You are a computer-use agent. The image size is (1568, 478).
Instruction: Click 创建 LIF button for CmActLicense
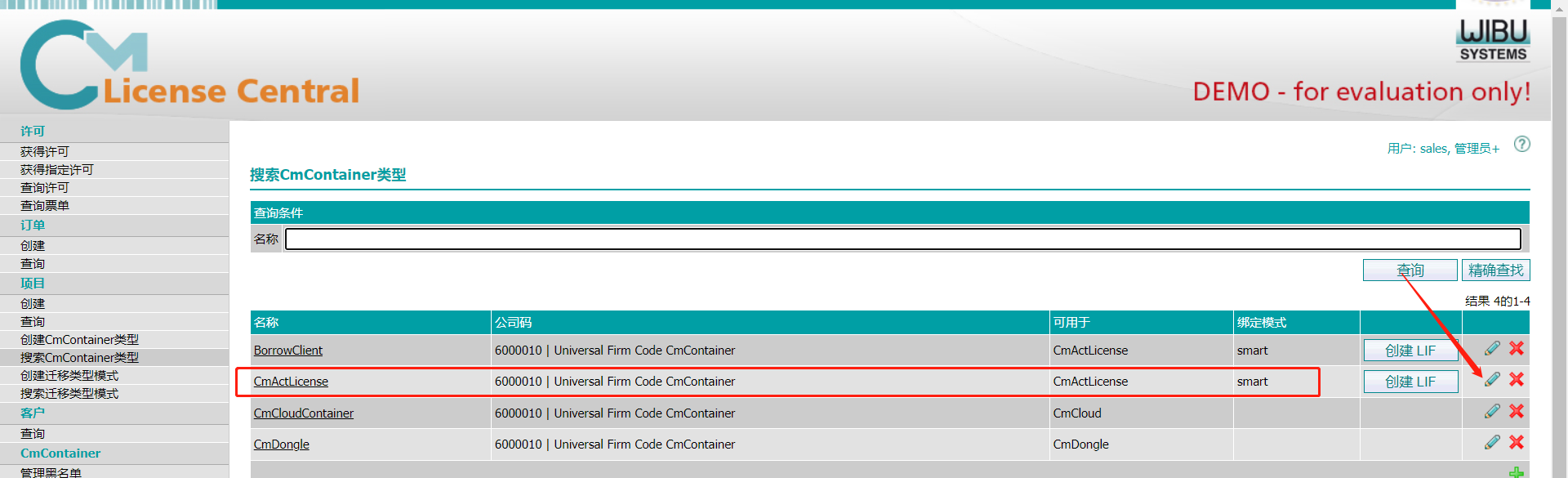tap(1410, 382)
